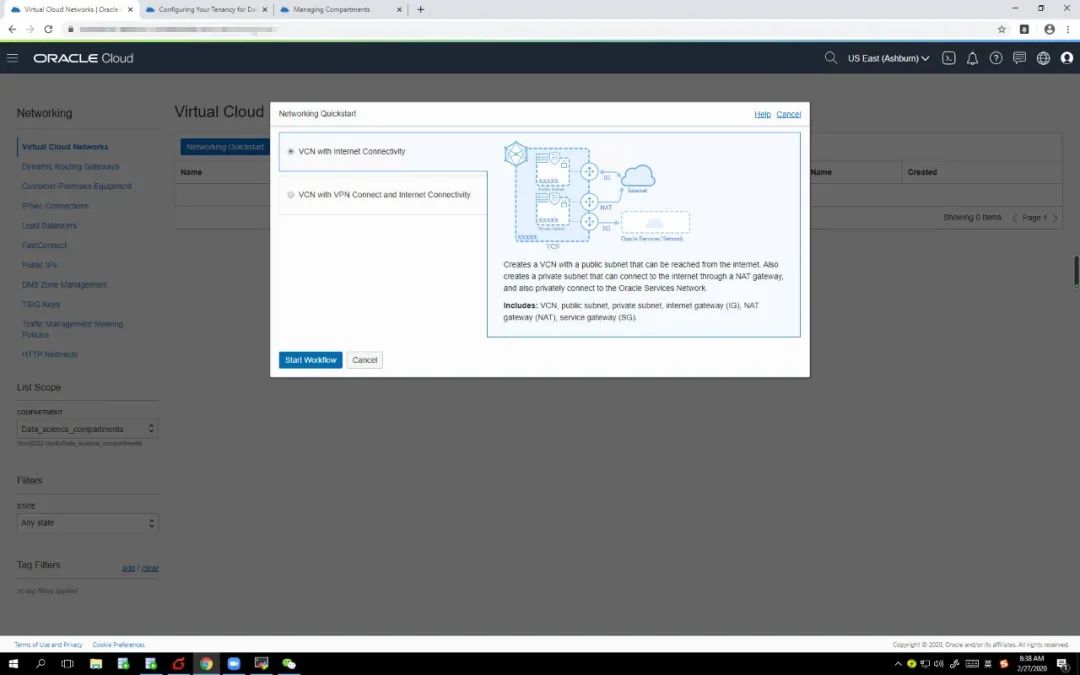Open Windows Task View
Viewport: 1080px width, 675px height.
pyautogui.click(x=68, y=664)
